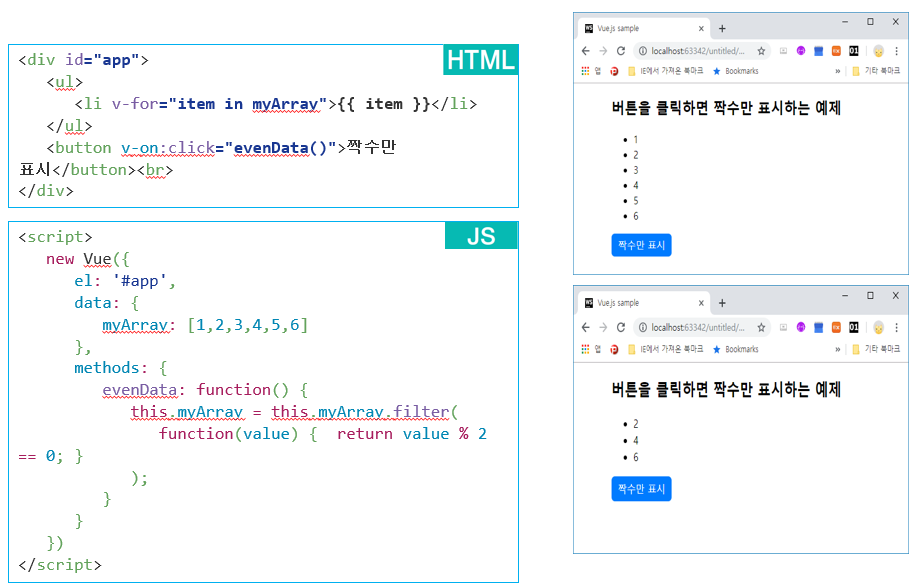Screen dimensions: 916x588
Task: Click the v-on:click="evenData()" button code line
Action: tap(221, 148)
